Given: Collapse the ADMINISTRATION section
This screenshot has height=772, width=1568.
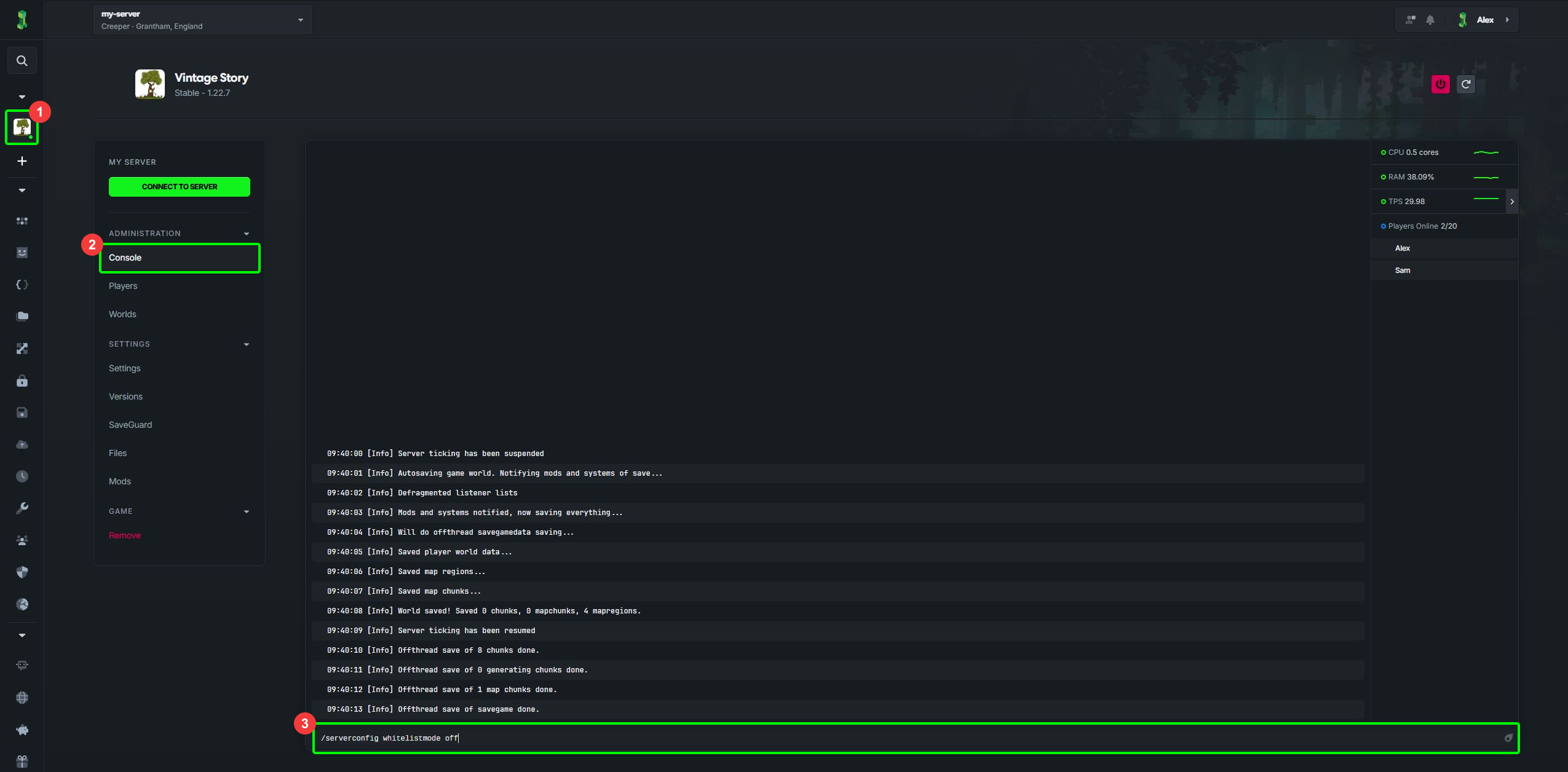Looking at the screenshot, I should click(247, 234).
